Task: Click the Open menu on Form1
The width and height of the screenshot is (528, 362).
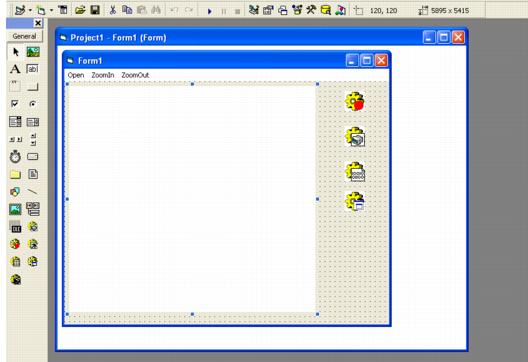Action: click(x=76, y=75)
